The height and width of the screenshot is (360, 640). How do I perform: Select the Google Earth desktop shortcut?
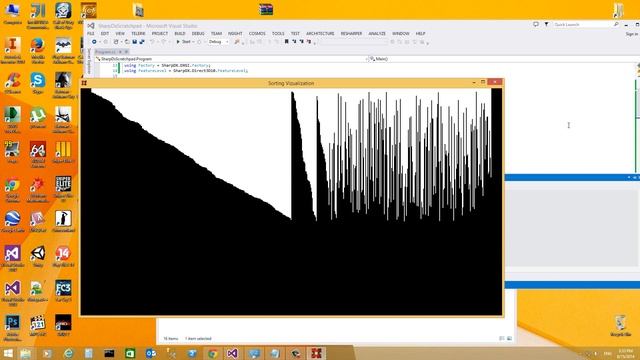(12, 222)
